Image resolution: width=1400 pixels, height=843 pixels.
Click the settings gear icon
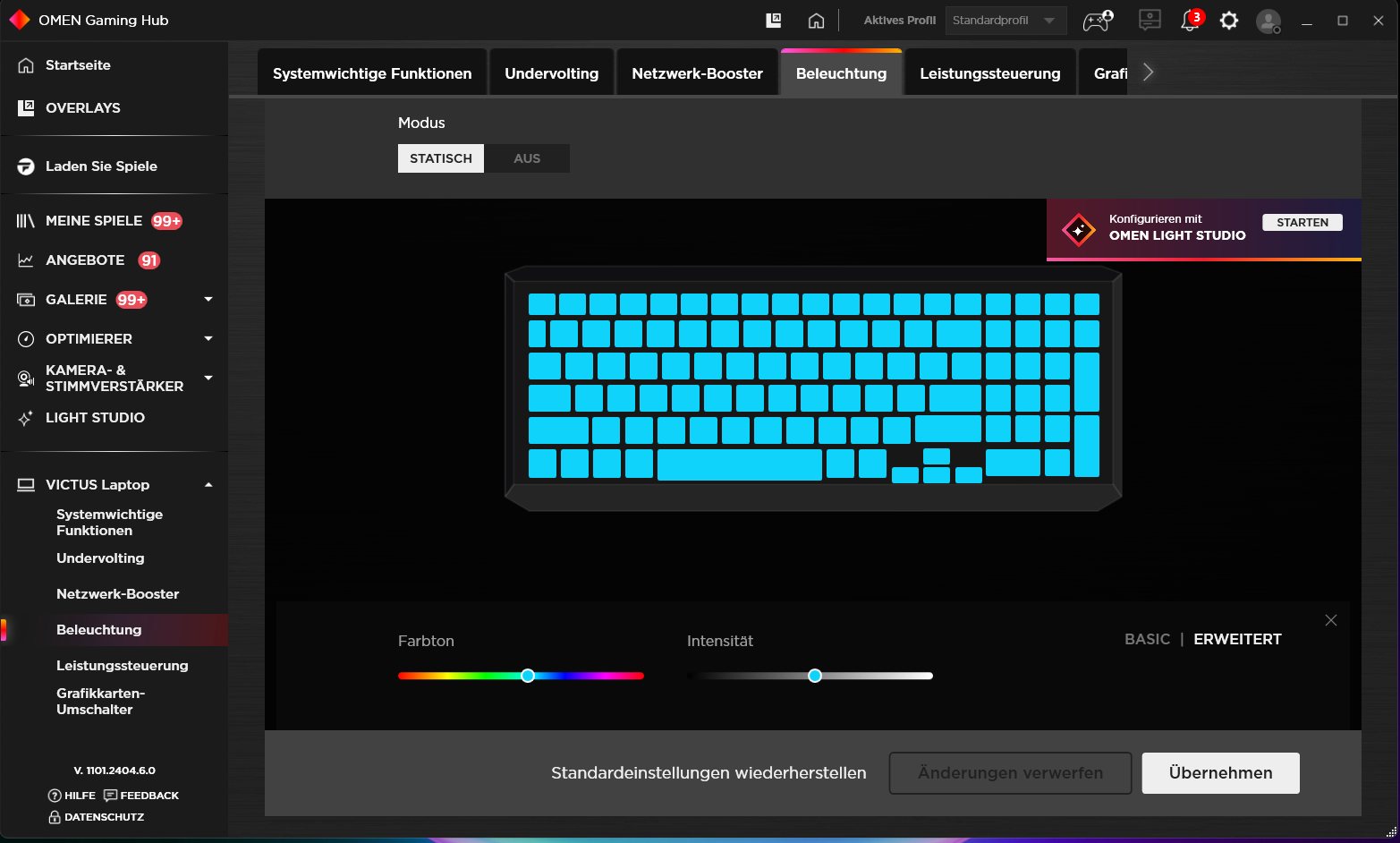tap(1229, 21)
